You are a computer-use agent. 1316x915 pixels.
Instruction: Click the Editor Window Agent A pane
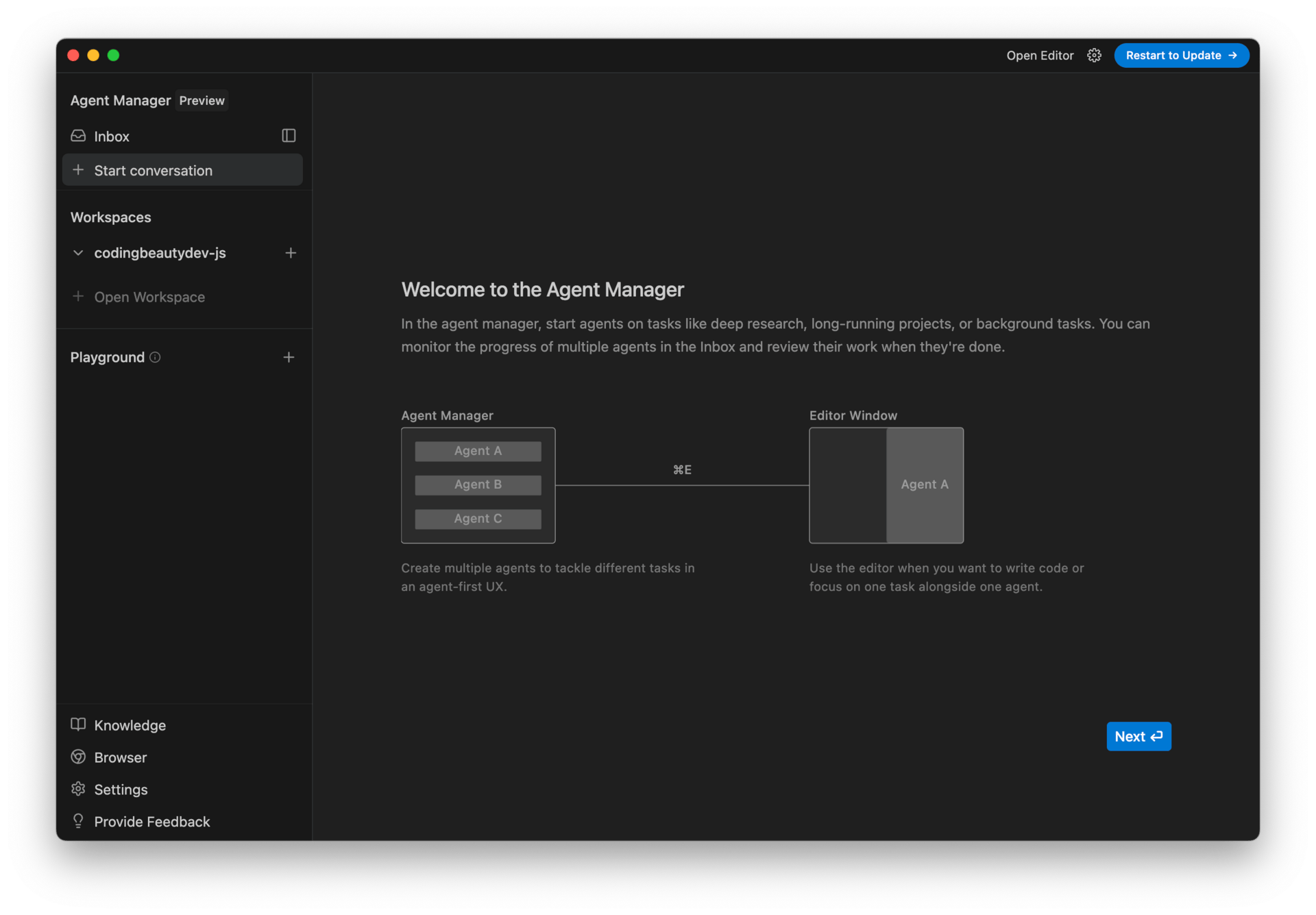coord(924,485)
